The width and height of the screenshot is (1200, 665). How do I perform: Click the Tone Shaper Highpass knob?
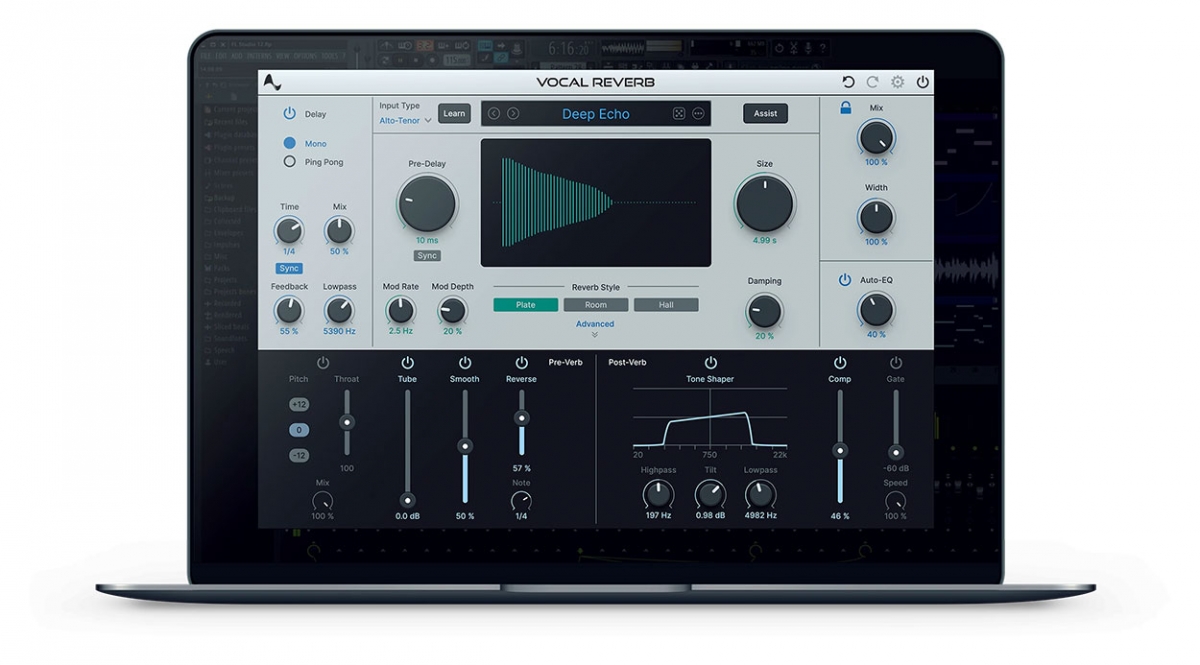pos(658,494)
